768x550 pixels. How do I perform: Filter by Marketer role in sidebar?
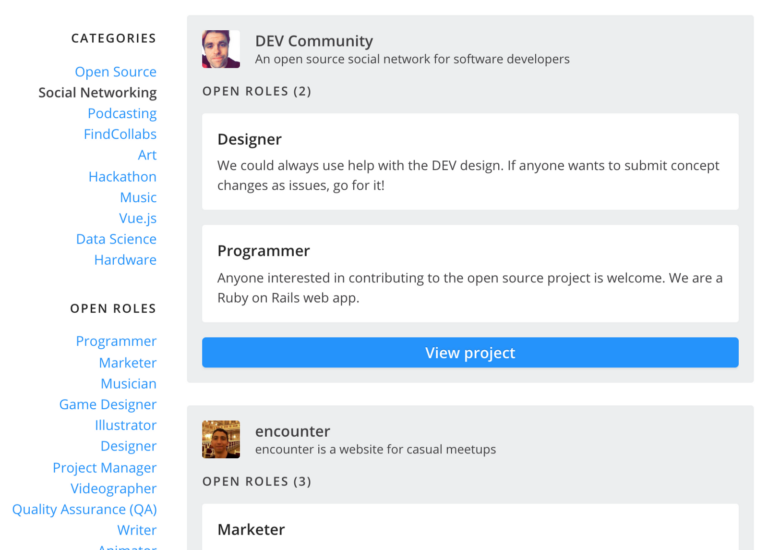coord(128,362)
